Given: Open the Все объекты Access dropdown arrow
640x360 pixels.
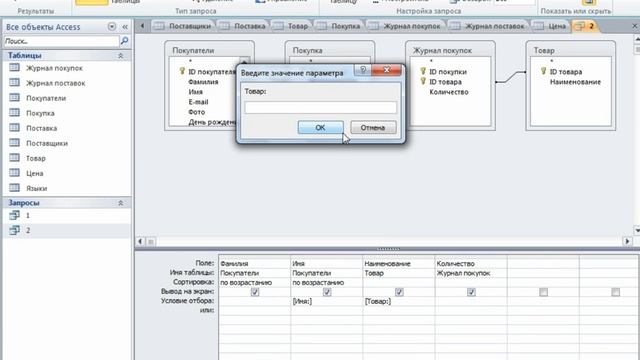Looking at the screenshot, I should (x=112, y=27).
